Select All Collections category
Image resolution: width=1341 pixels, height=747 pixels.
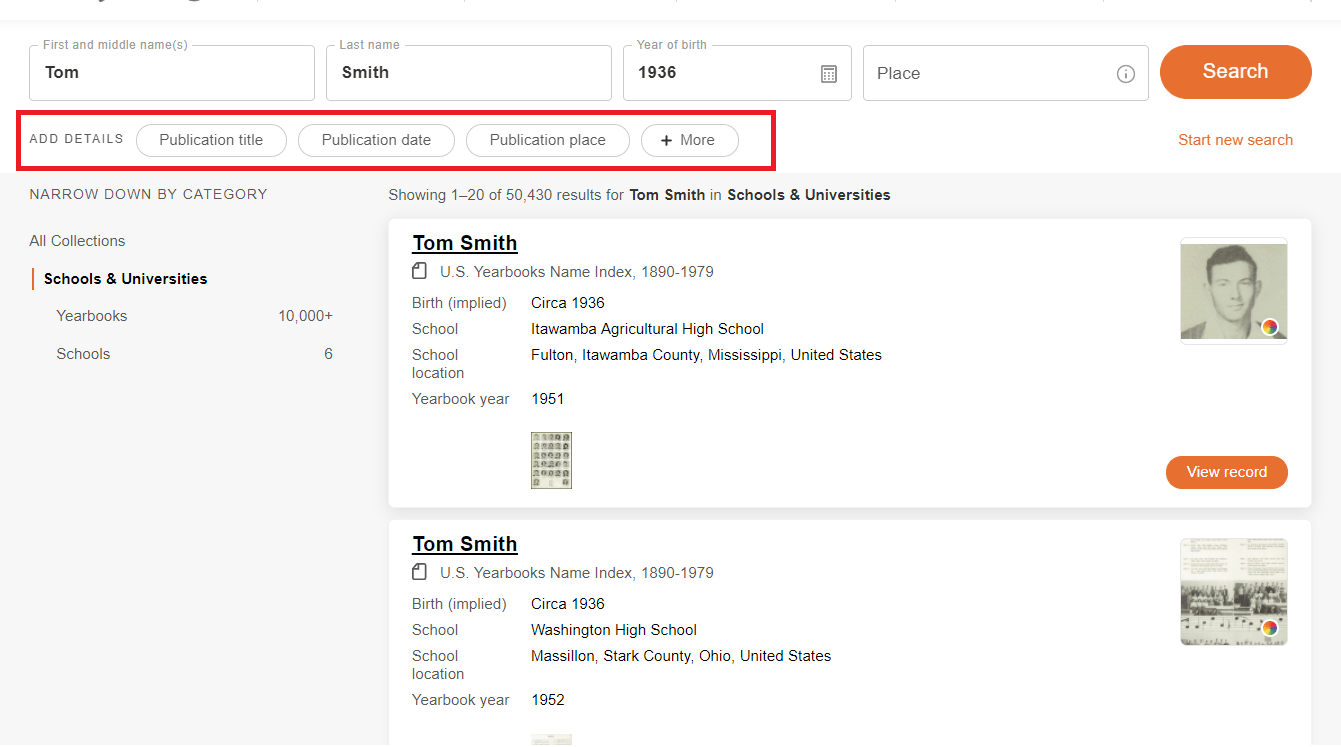[x=77, y=241]
